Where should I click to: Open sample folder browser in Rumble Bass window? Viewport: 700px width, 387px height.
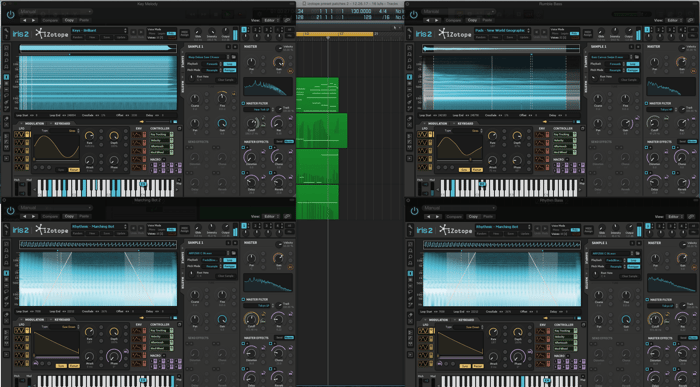637,57
